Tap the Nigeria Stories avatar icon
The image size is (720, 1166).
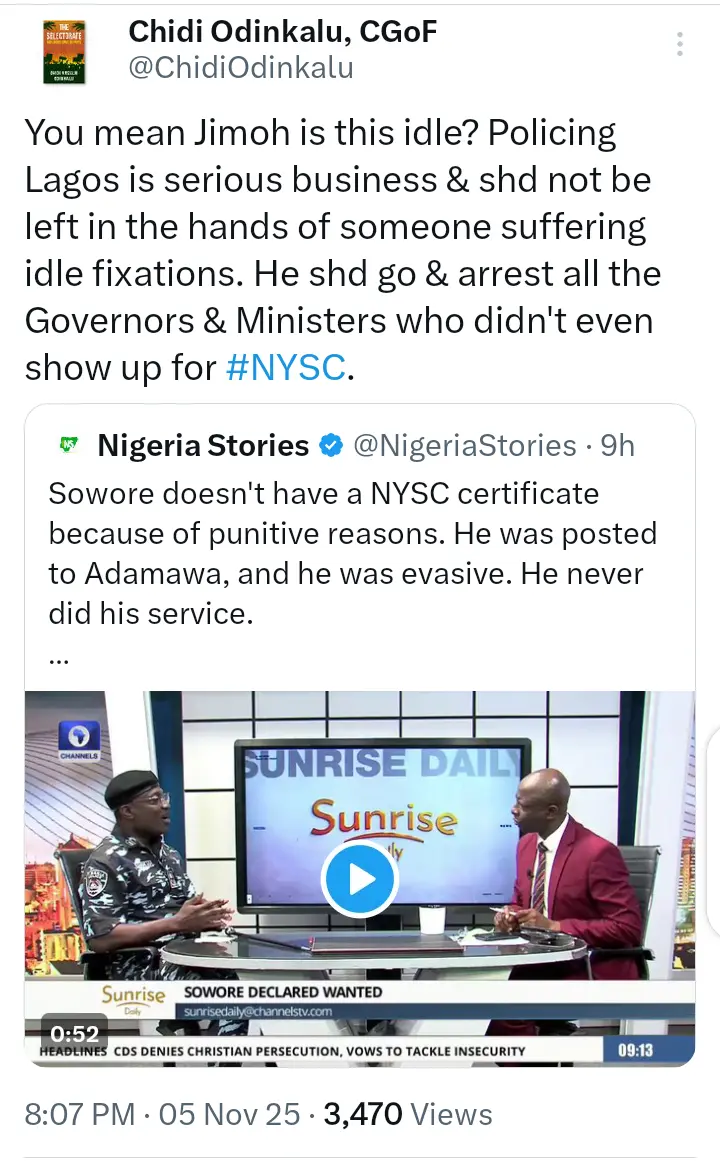click(x=69, y=445)
